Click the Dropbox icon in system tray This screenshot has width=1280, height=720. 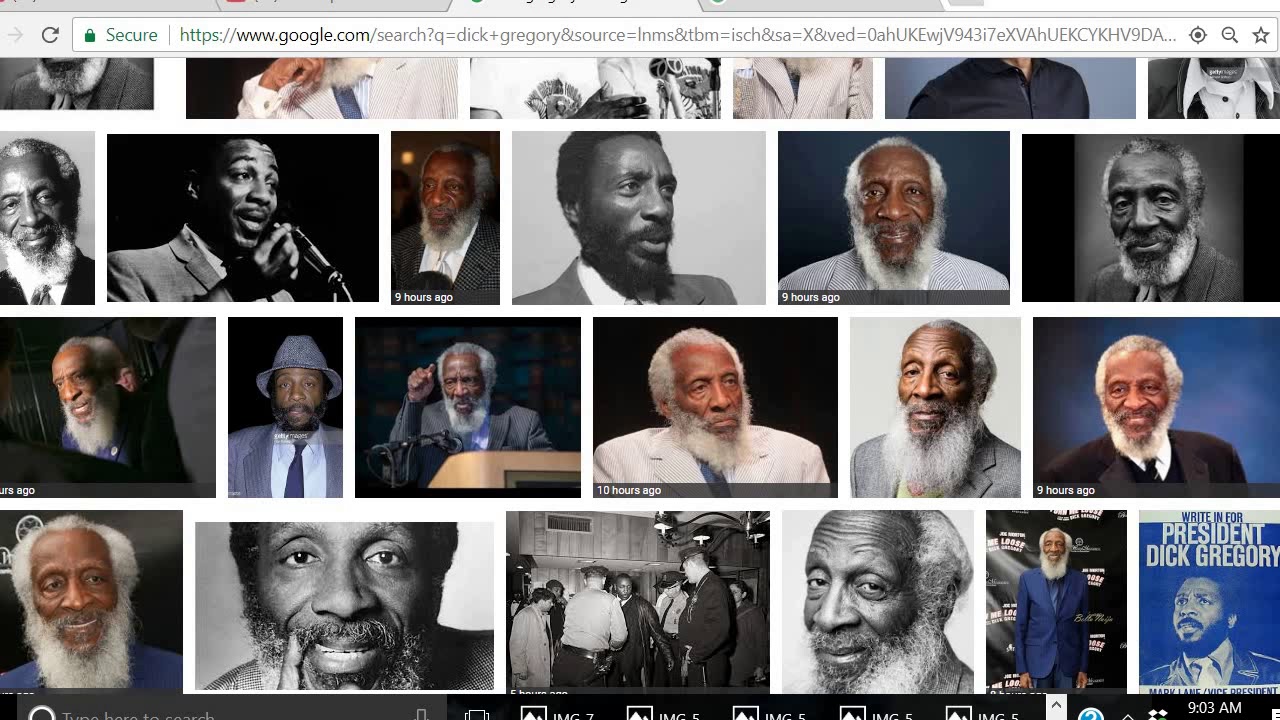tap(1158, 714)
